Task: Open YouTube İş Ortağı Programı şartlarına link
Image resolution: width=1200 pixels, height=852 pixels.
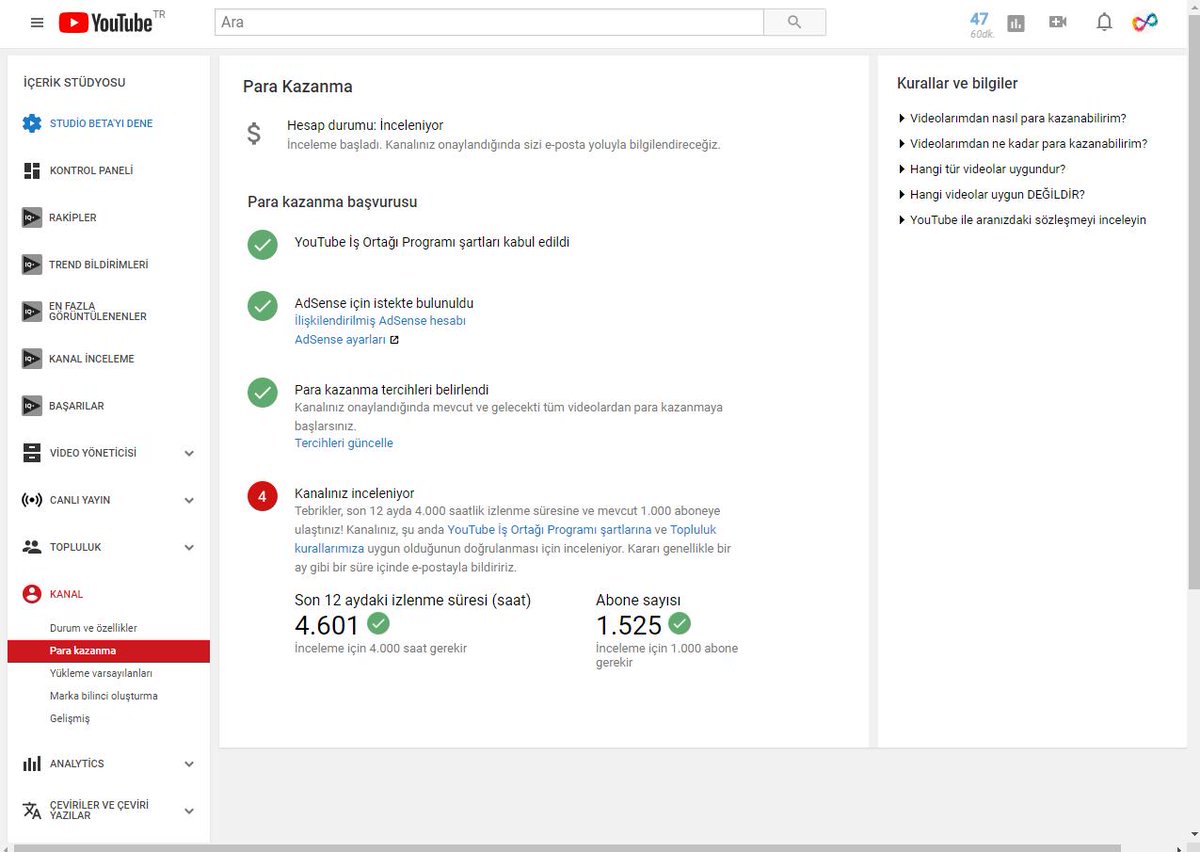Action: 549,530
